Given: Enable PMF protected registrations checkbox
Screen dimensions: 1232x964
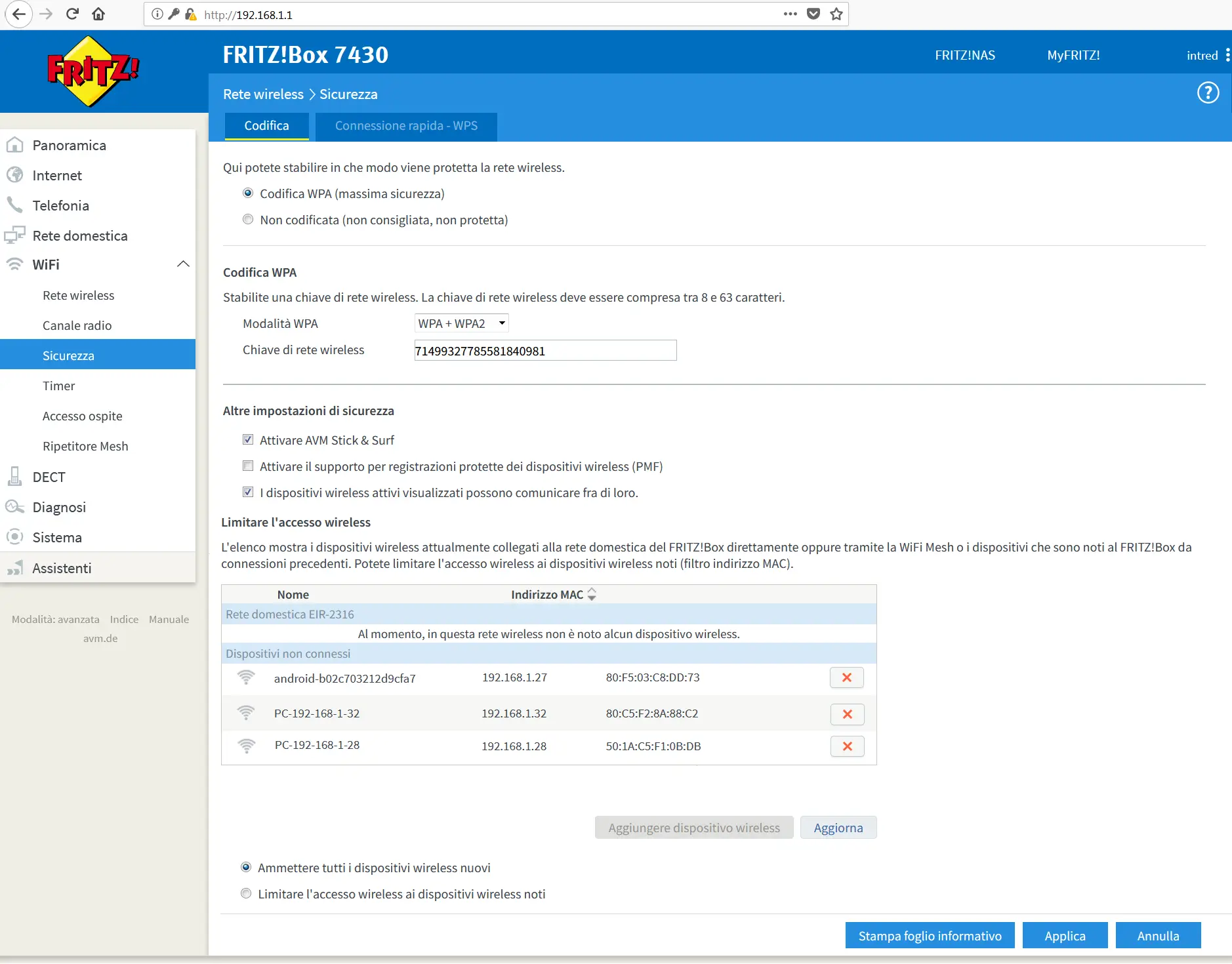Looking at the screenshot, I should click(x=248, y=466).
